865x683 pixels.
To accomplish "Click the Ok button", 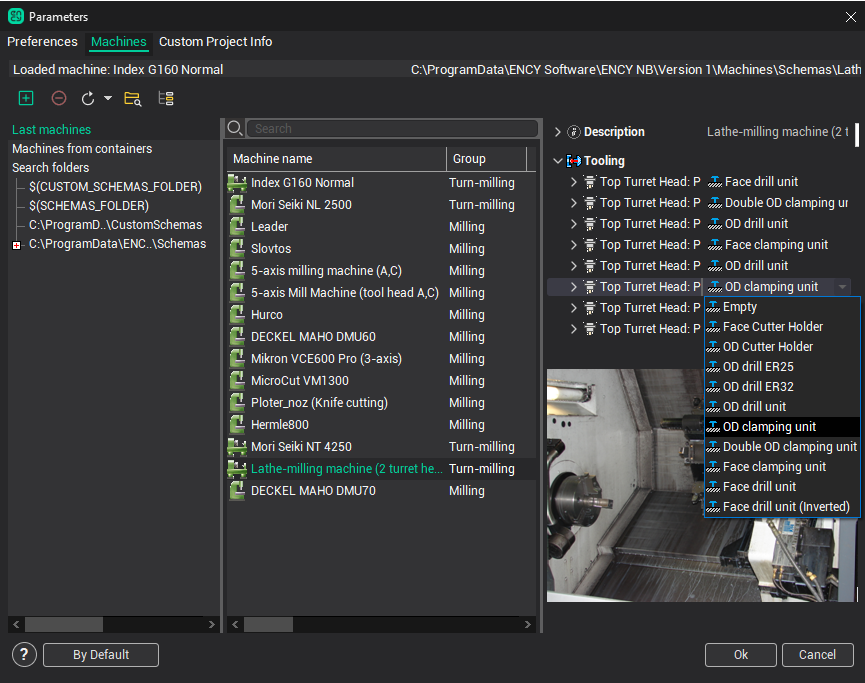I will click(x=740, y=655).
